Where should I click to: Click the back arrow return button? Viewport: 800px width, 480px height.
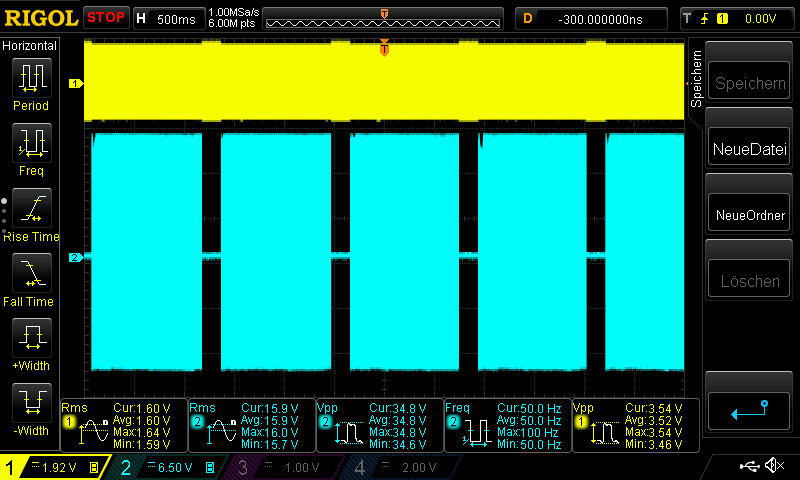(x=749, y=410)
